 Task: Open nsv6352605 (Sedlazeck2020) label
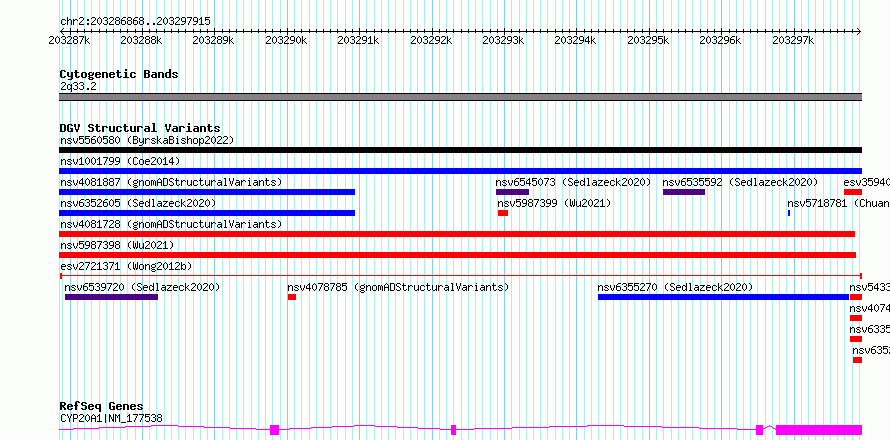tap(138, 203)
